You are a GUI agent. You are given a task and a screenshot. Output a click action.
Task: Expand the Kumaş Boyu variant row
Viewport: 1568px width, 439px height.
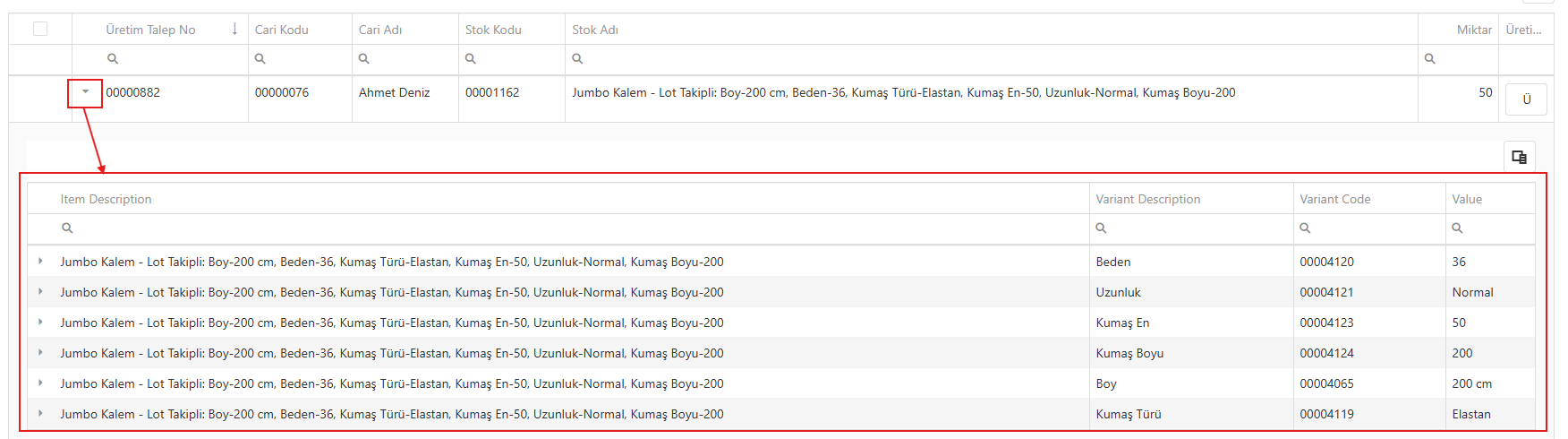[40, 353]
